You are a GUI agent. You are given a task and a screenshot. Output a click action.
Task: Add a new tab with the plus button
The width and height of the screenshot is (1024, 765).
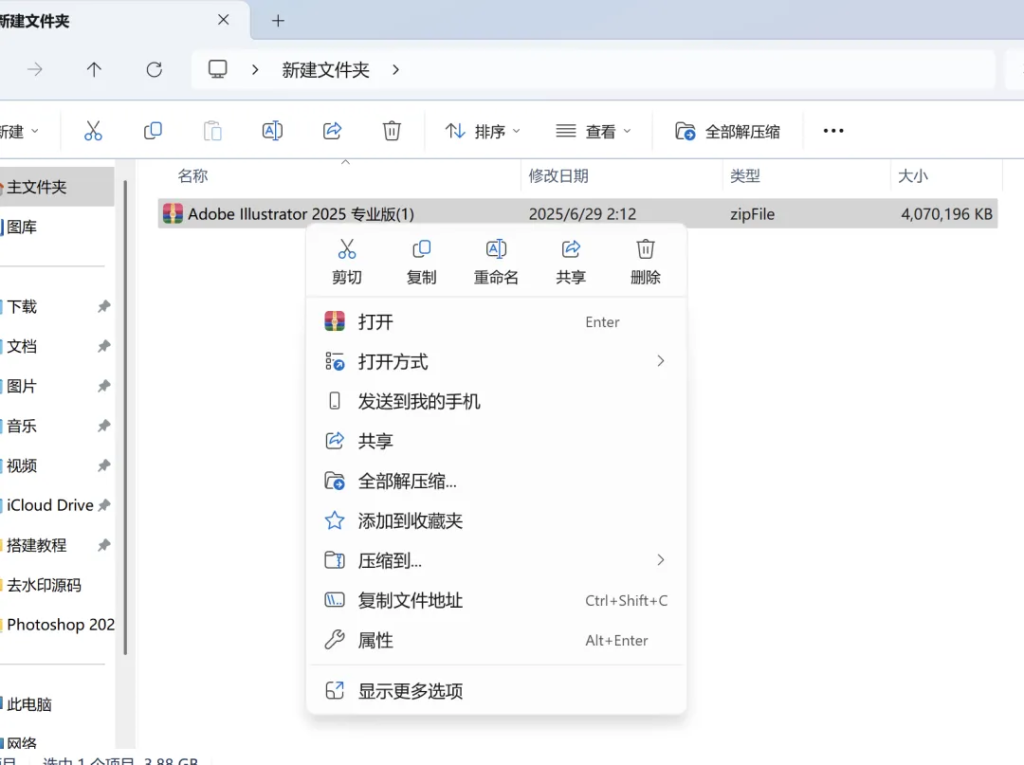(x=278, y=21)
